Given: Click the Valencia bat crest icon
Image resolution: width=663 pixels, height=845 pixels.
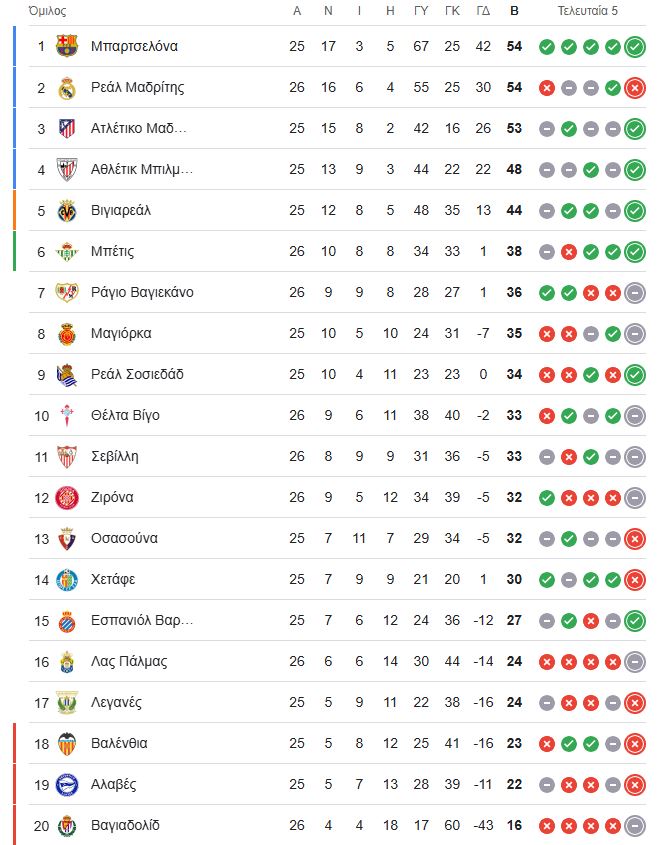Looking at the screenshot, I should (x=67, y=744).
